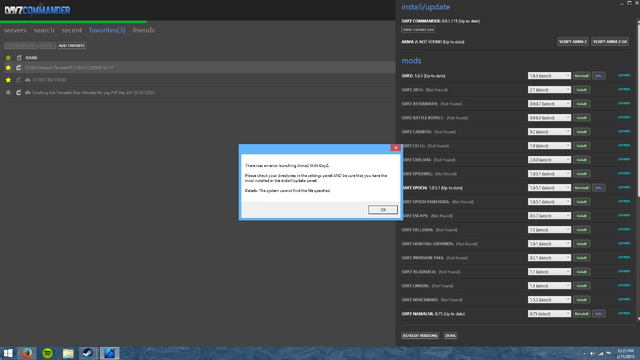This screenshot has height=360, width=640.
Task: Click notes icon for Smoking Ash Namalsk server
Action: click(x=18, y=93)
